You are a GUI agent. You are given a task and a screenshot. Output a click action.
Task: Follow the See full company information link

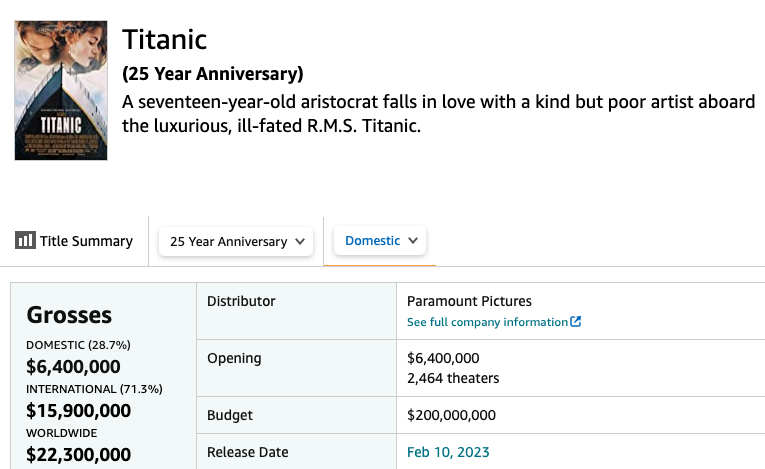click(x=487, y=322)
